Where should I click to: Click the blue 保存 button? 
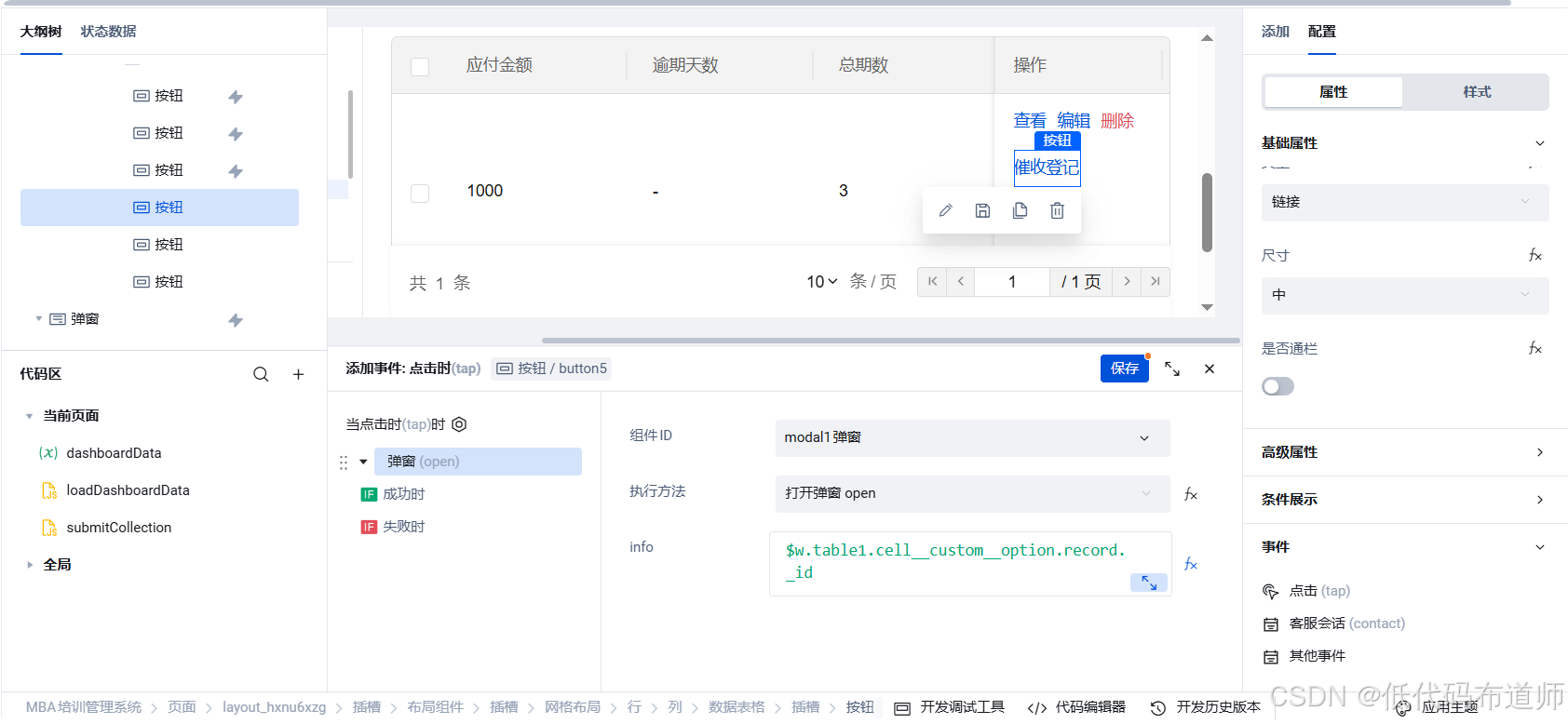(1125, 369)
